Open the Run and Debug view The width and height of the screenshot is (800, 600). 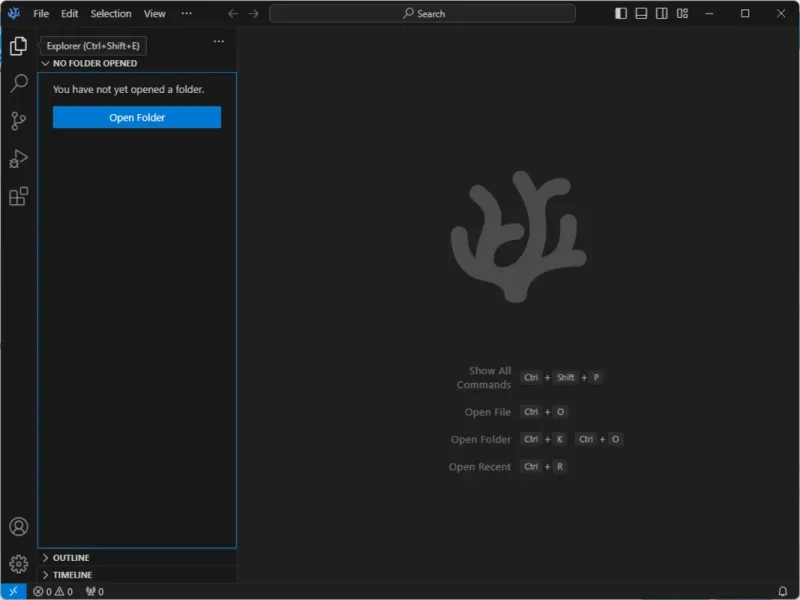[x=18, y=159]
